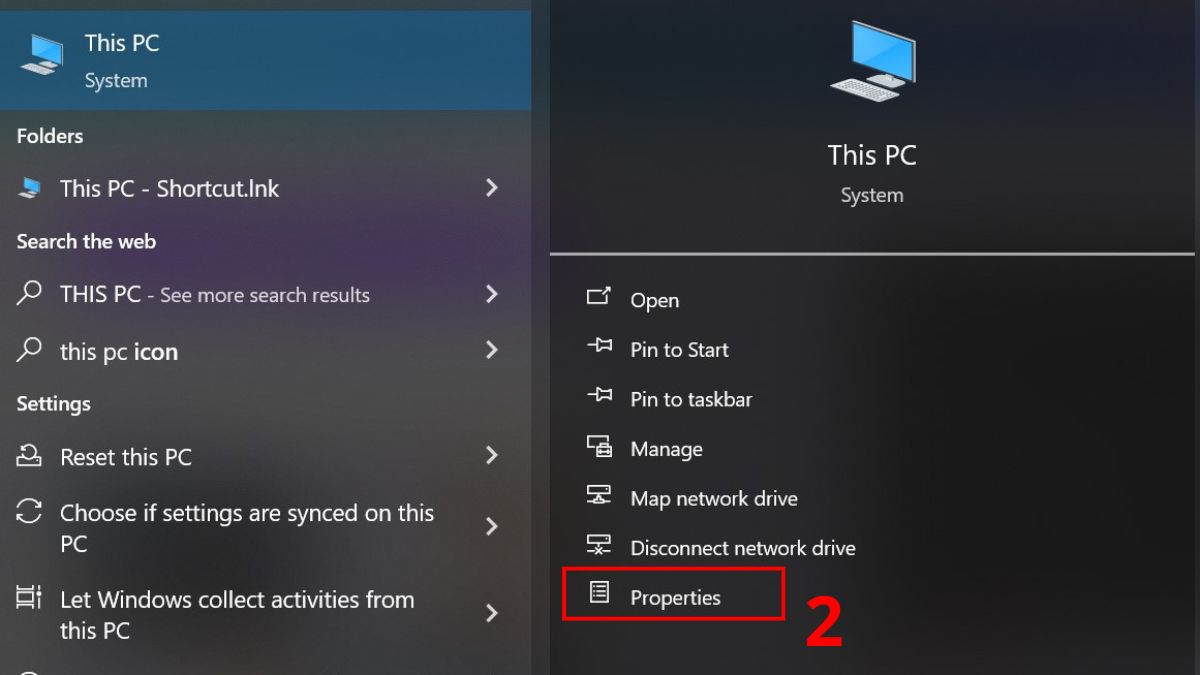Expand the Reset this PC result
1200x675 pixels.
point(492,456)
